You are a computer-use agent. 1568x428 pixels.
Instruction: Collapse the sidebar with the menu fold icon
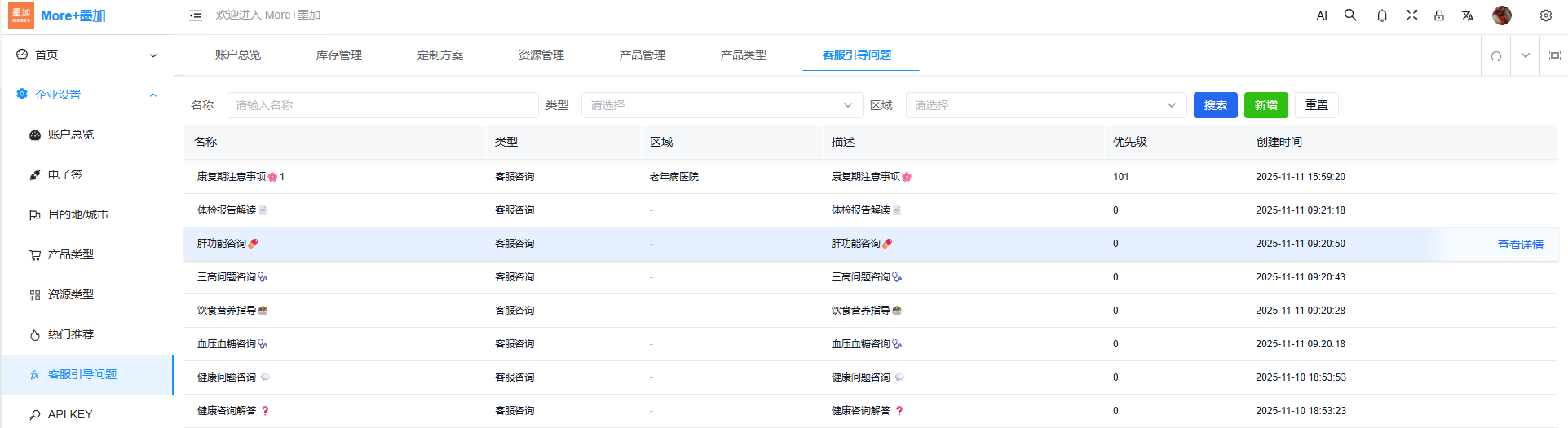tap(196, 15)
